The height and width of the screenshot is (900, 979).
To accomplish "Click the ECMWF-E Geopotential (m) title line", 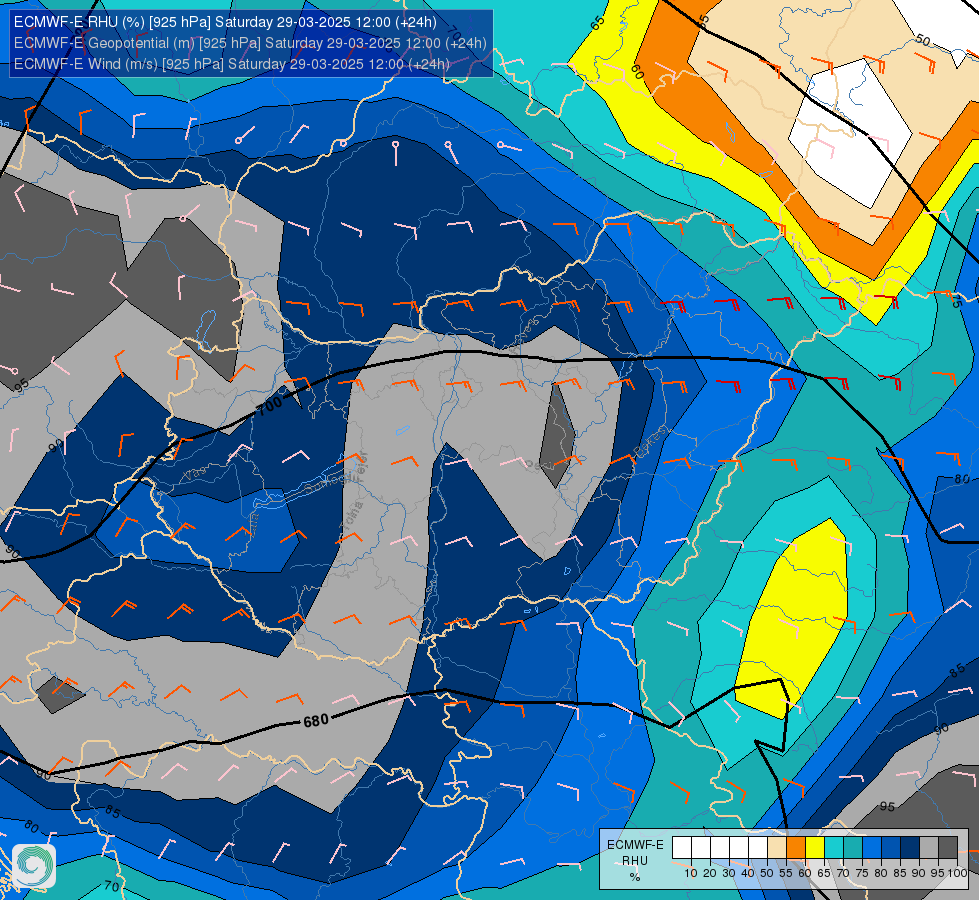I will pos(250,43).
